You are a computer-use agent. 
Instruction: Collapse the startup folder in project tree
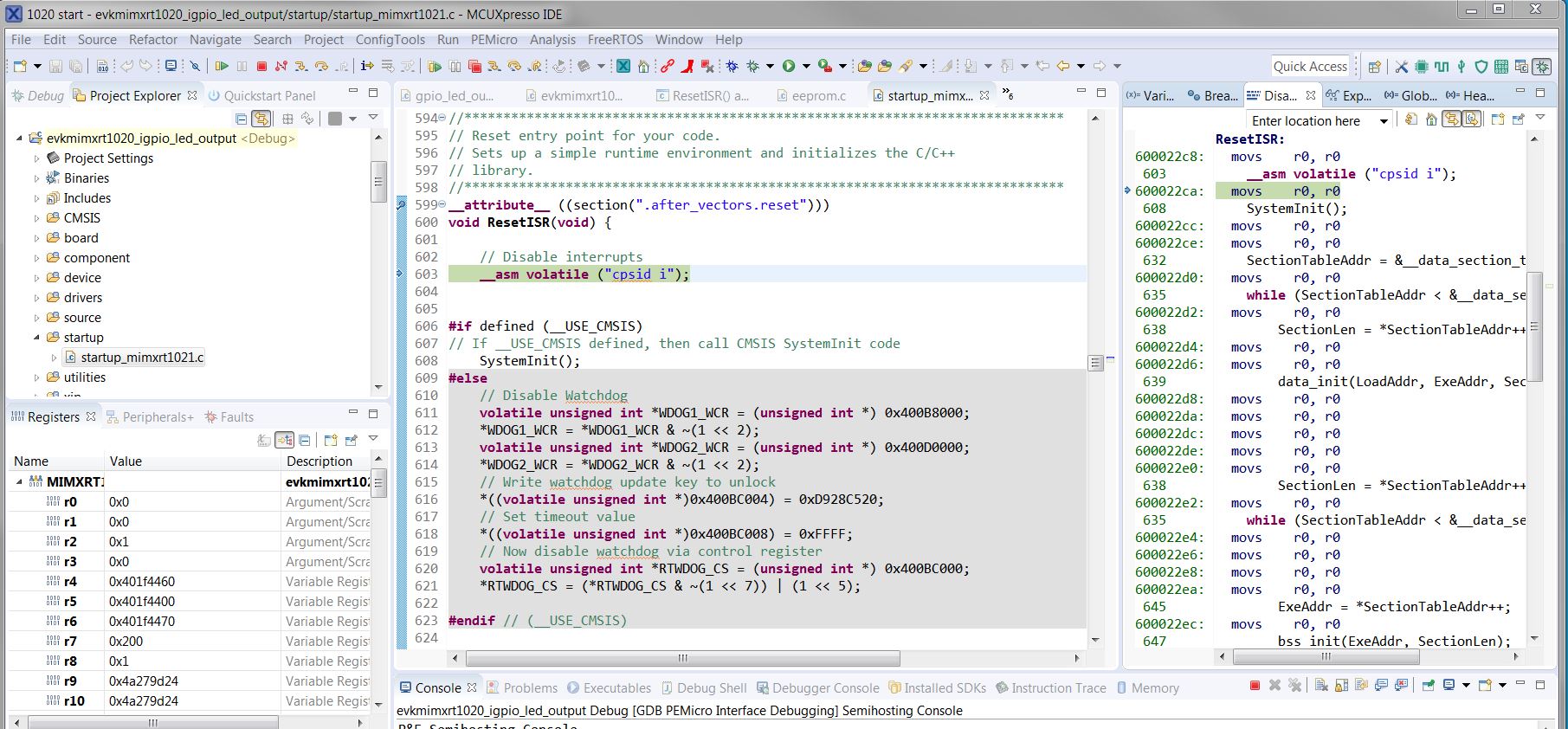pyautogui.click(x=36, y=338)
